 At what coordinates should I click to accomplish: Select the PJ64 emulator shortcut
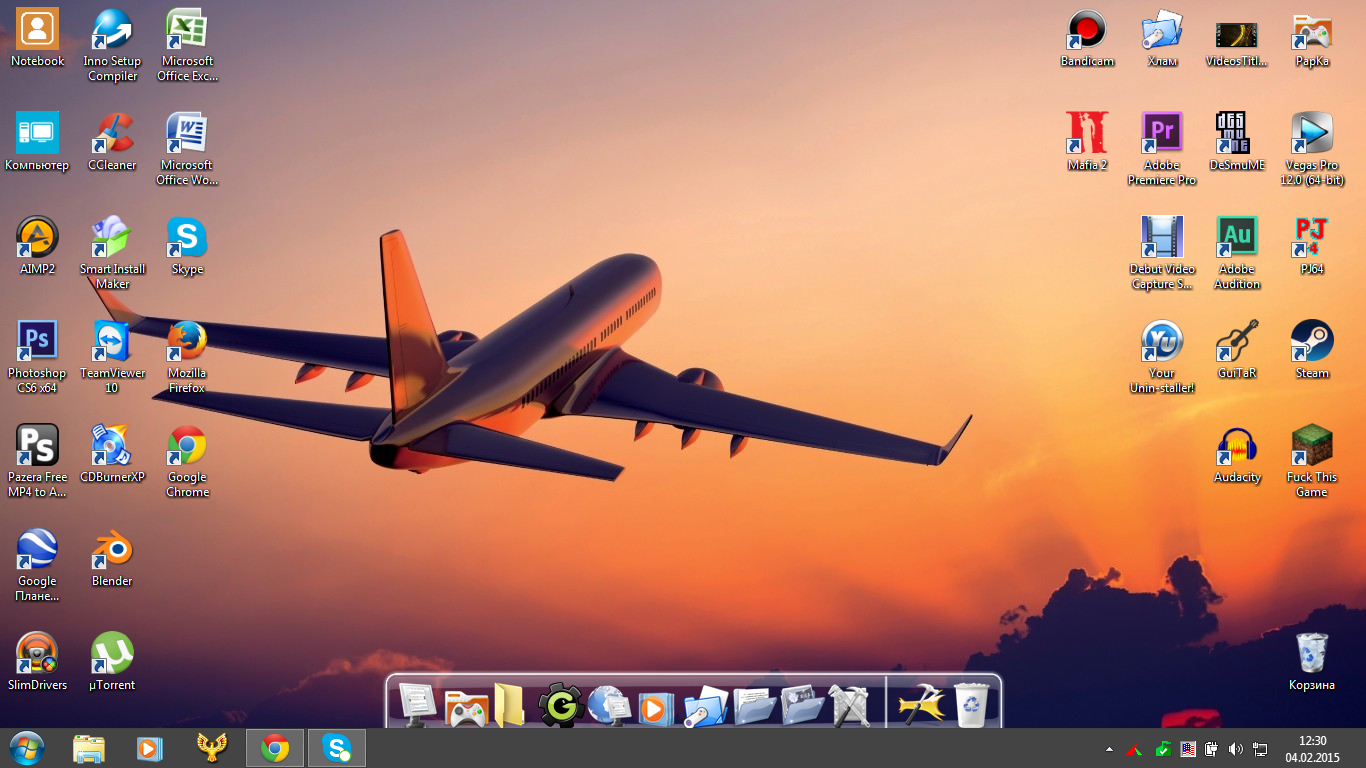pyautogui.click(x=1312, y=246)
